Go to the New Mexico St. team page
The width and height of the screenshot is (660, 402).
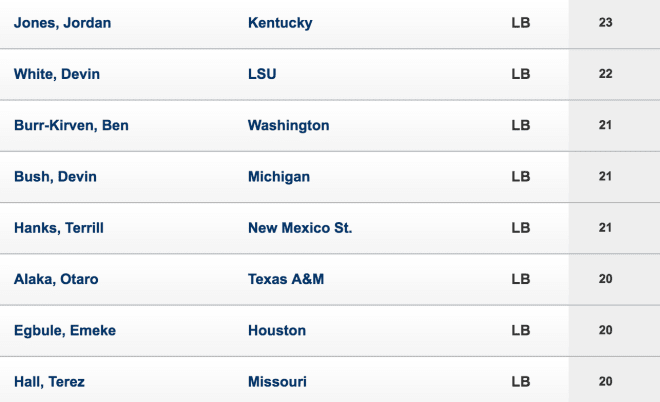coord(300,228)
